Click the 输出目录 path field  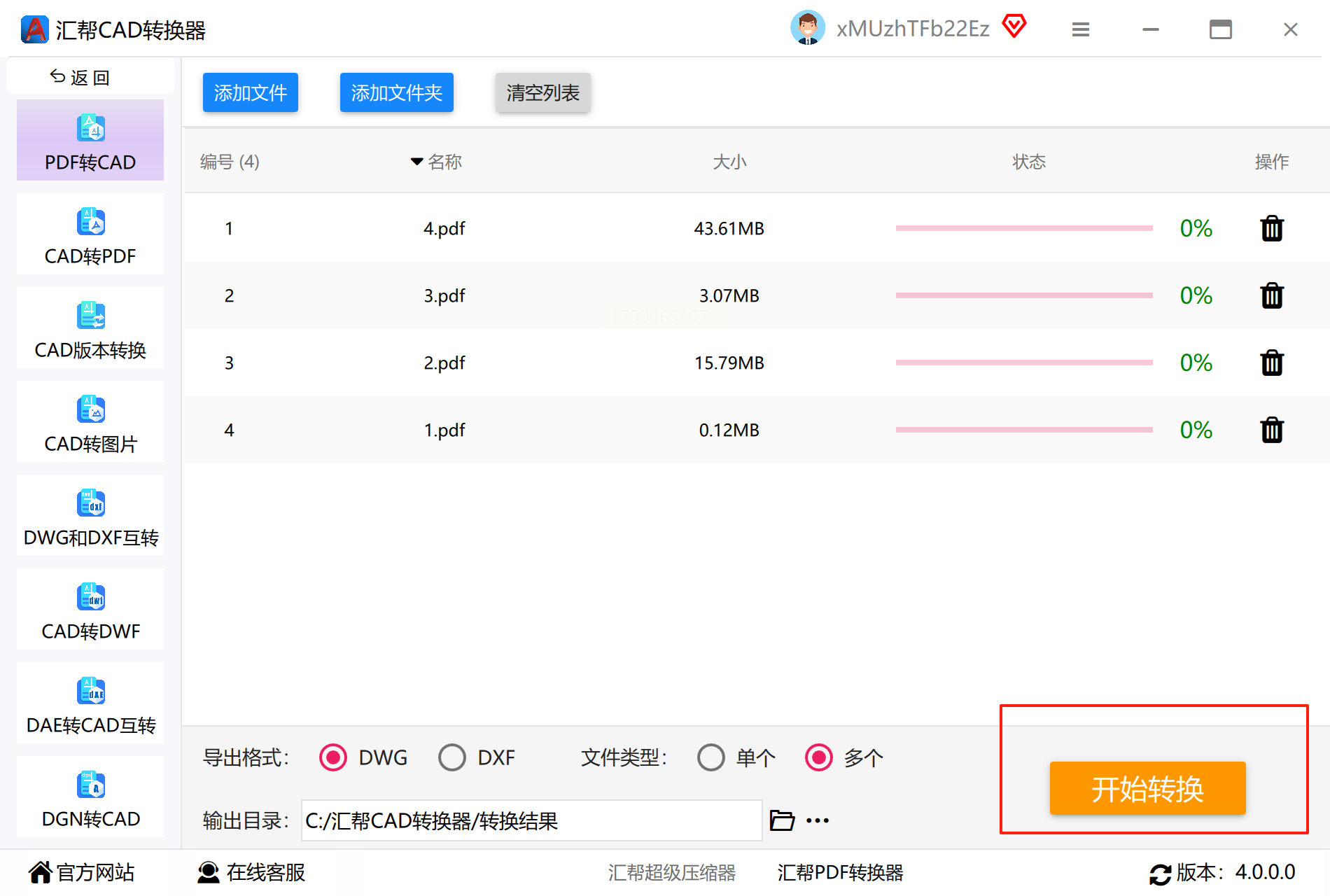pos(531,820)
